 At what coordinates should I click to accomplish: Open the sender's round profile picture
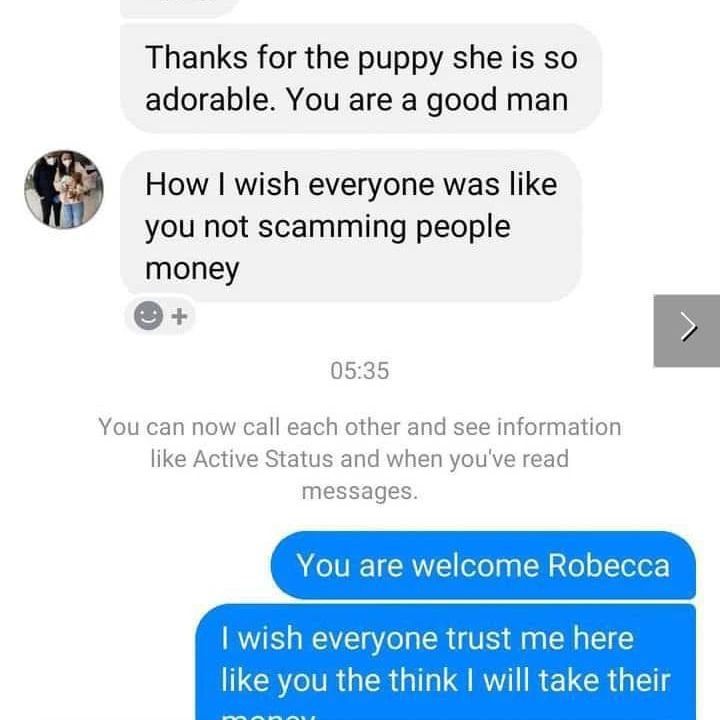[x=63, y=189]
